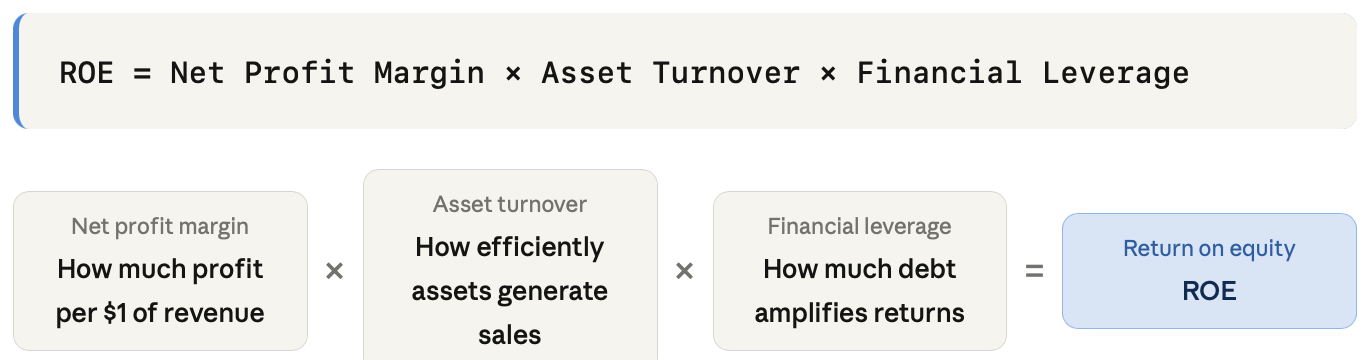Click the second × symbol in the ROE formula

tap(828, 73)
